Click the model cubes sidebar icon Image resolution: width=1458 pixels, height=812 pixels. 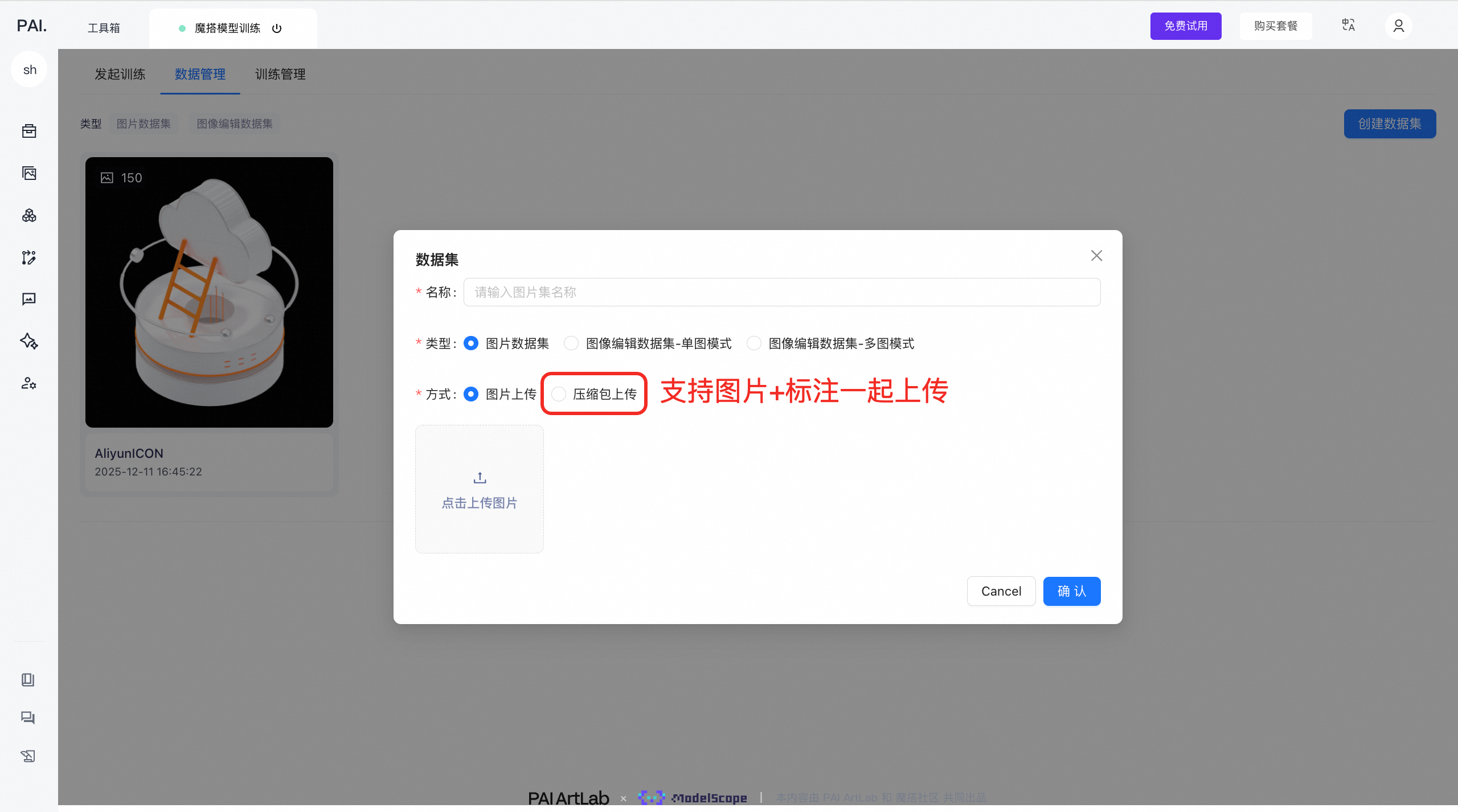[x=29, y=215]
